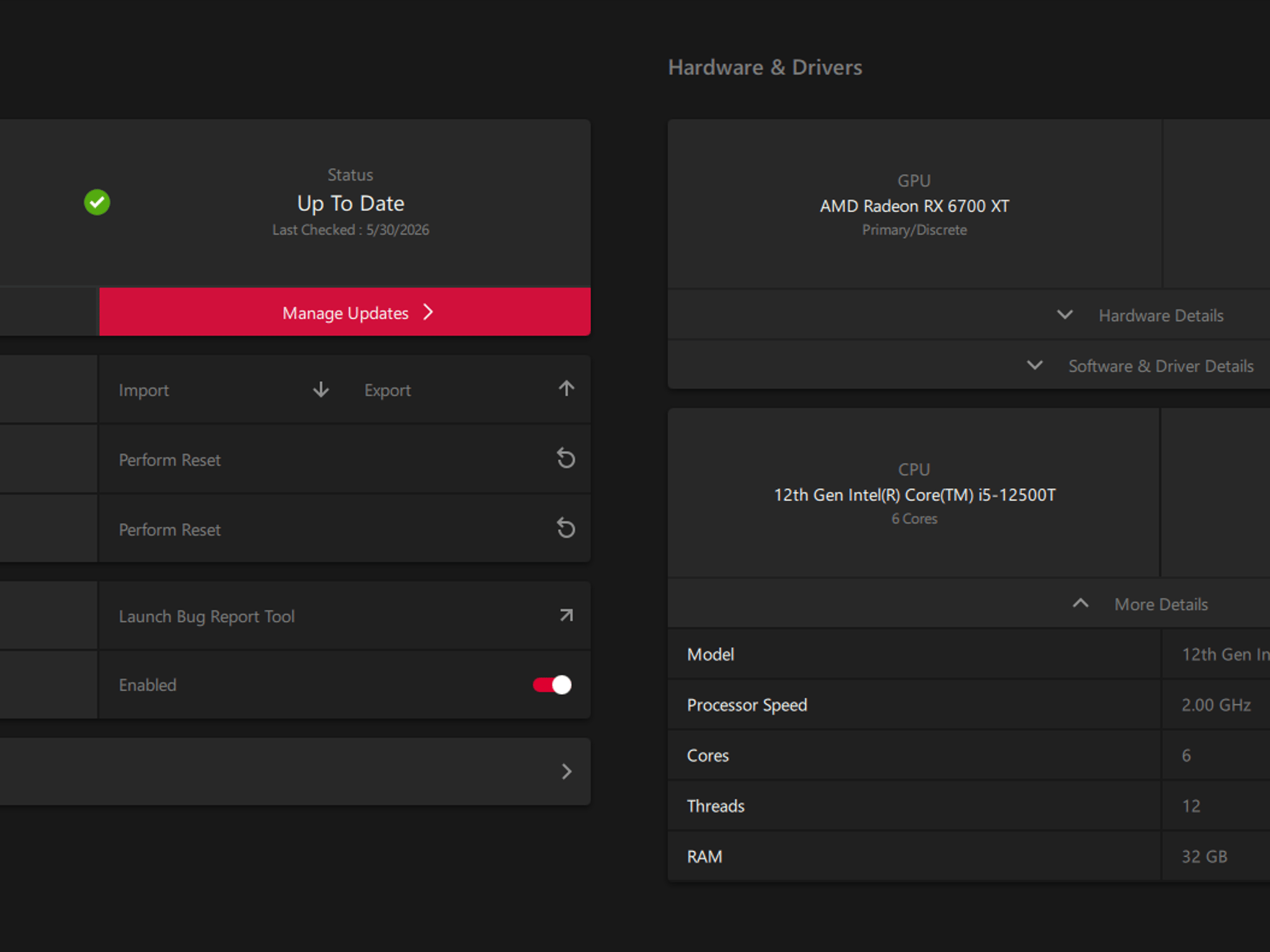Collapse the CPU More Details section
The image size is (1270, 952).
(1140, 604)
